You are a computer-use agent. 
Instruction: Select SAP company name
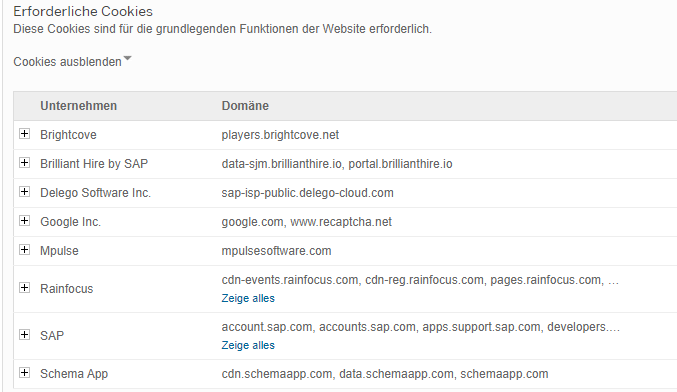(x=52, y=335)
